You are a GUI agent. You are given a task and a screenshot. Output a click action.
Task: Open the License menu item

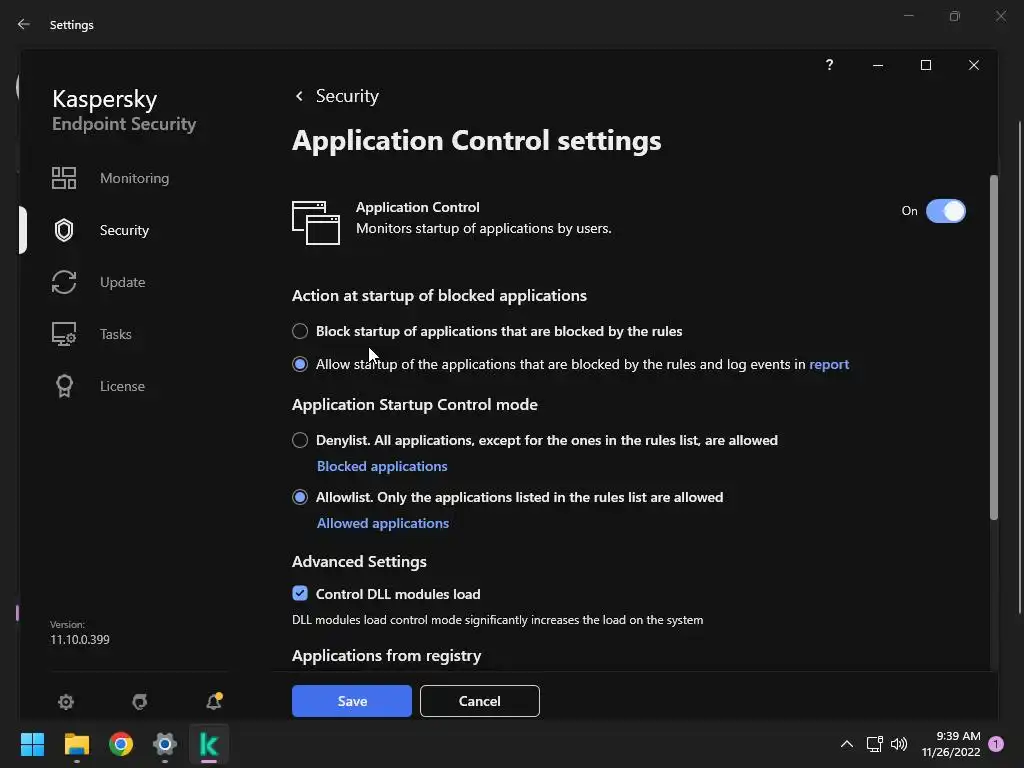(x=122, y=386)
